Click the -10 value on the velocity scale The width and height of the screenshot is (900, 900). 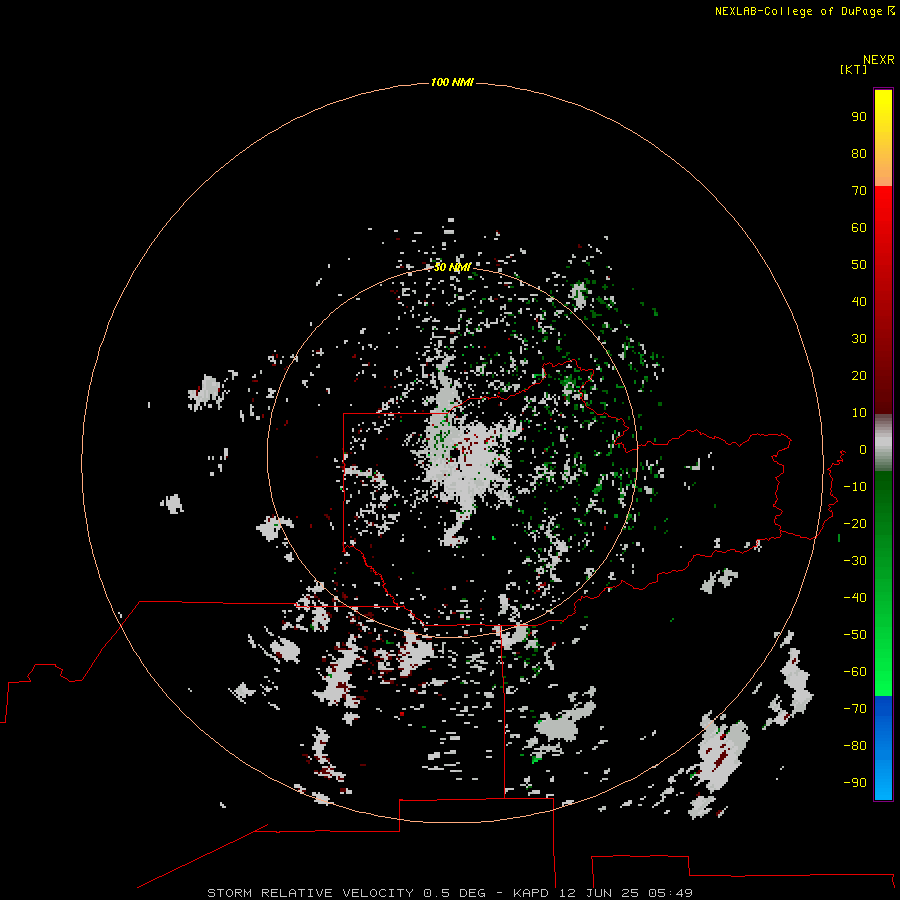tap(855, 487)
